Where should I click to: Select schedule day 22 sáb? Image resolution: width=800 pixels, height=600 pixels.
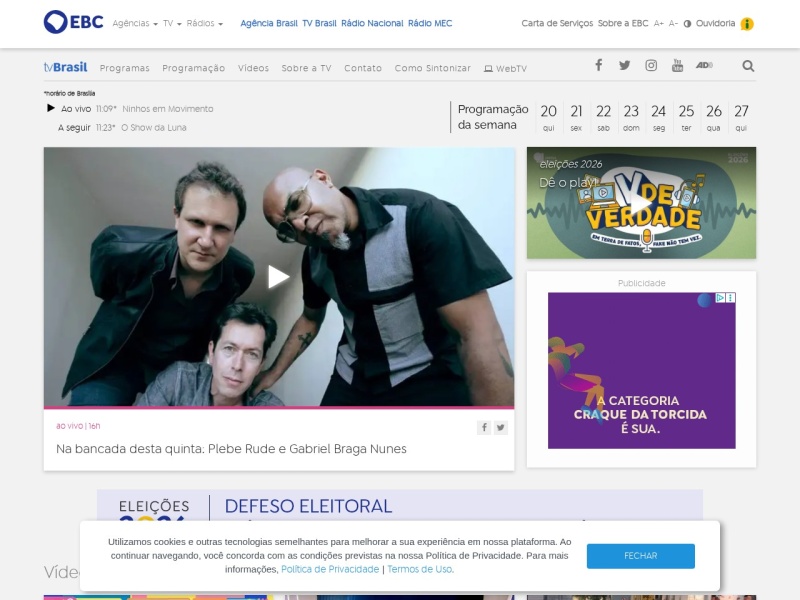coord(604,118)
